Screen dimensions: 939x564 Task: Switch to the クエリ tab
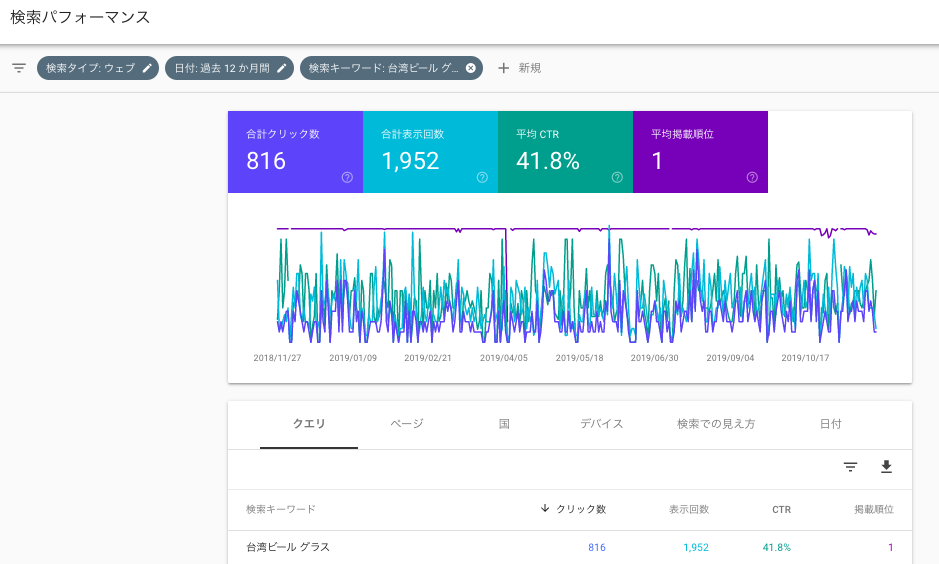point(309,424)
